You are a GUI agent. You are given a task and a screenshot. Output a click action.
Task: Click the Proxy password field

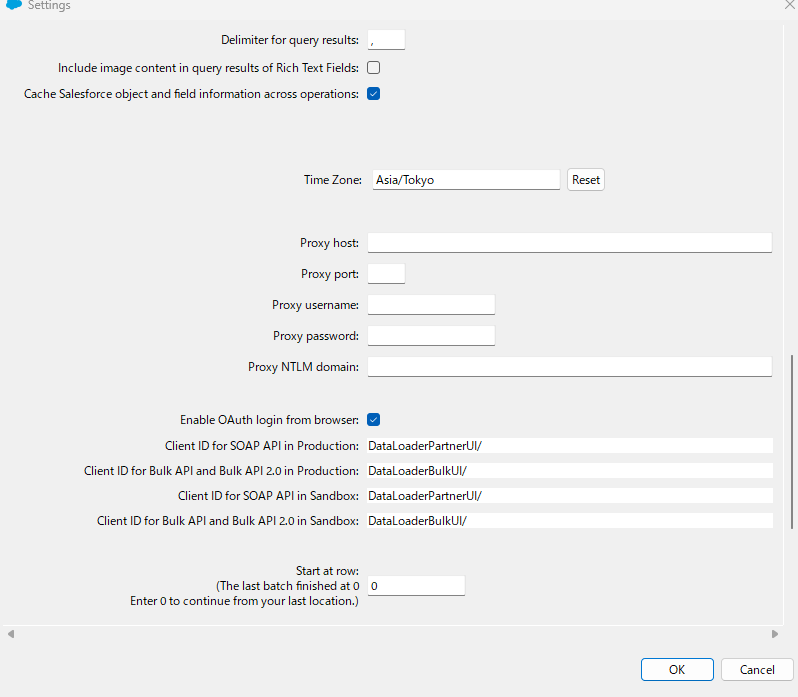[432, 336]
